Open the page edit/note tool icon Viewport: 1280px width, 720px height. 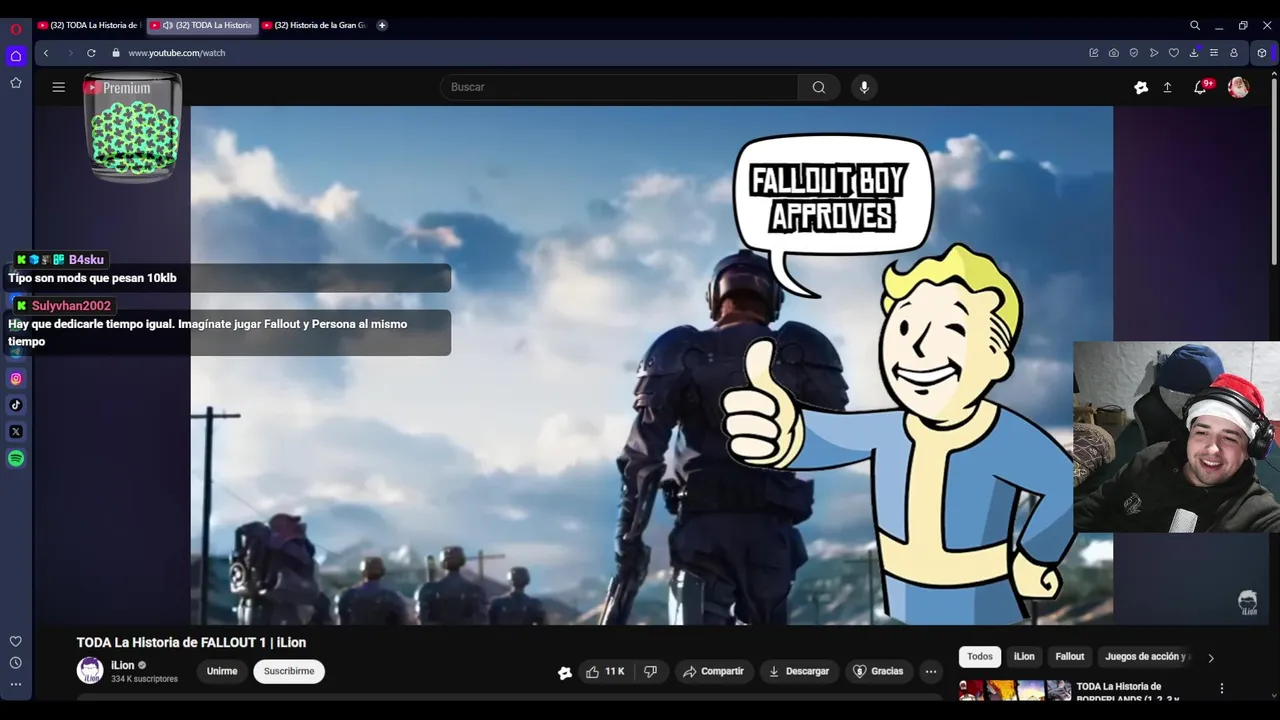coord(1094,53)
